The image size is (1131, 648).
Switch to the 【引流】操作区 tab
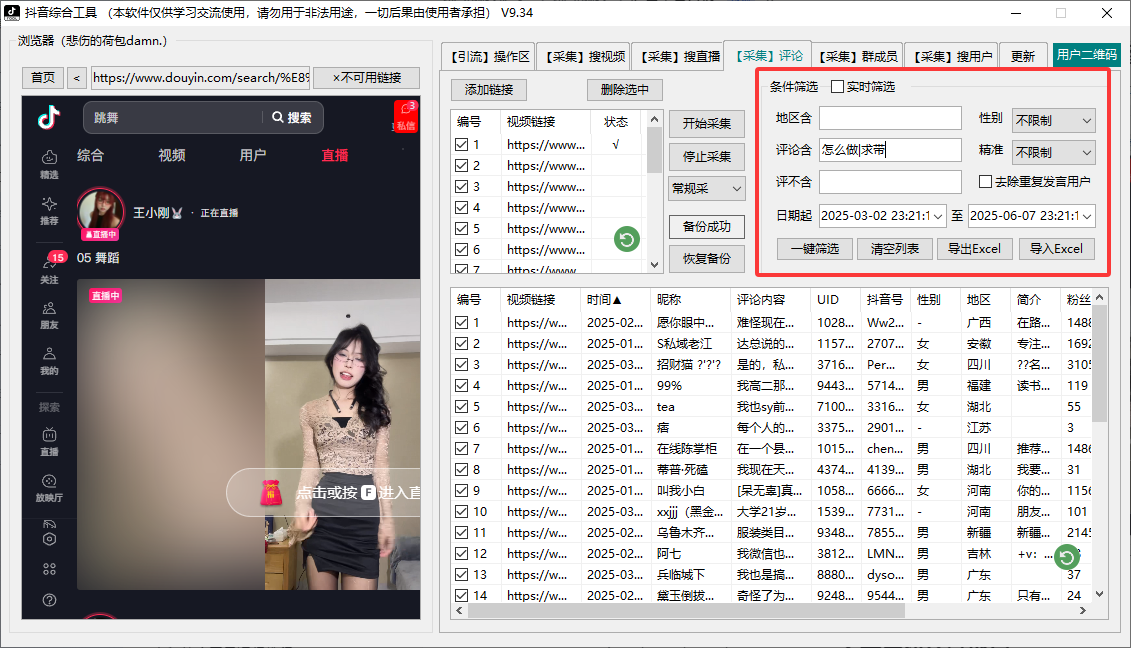489,57
